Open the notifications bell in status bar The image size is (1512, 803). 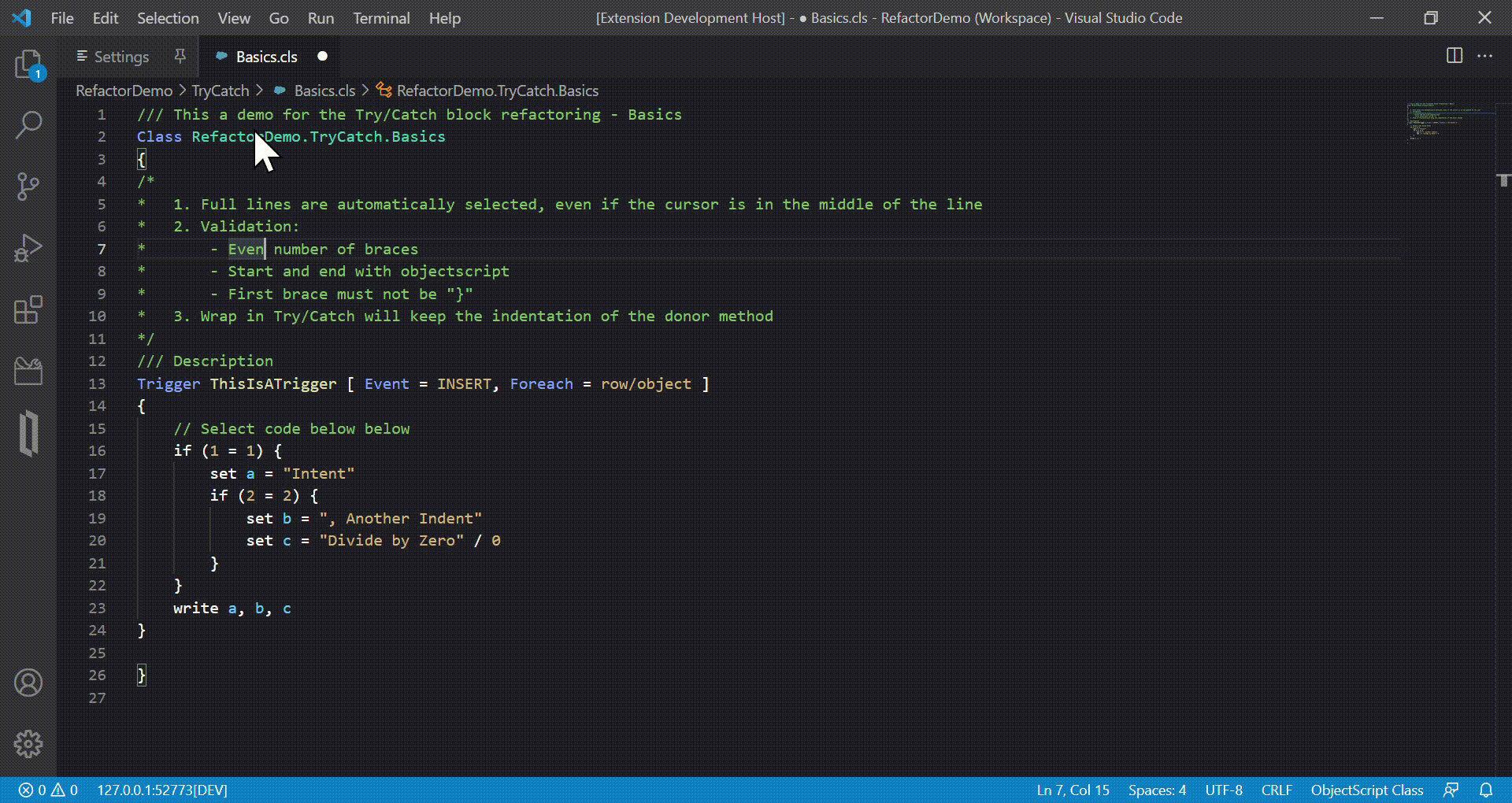tap(1486, 790)
